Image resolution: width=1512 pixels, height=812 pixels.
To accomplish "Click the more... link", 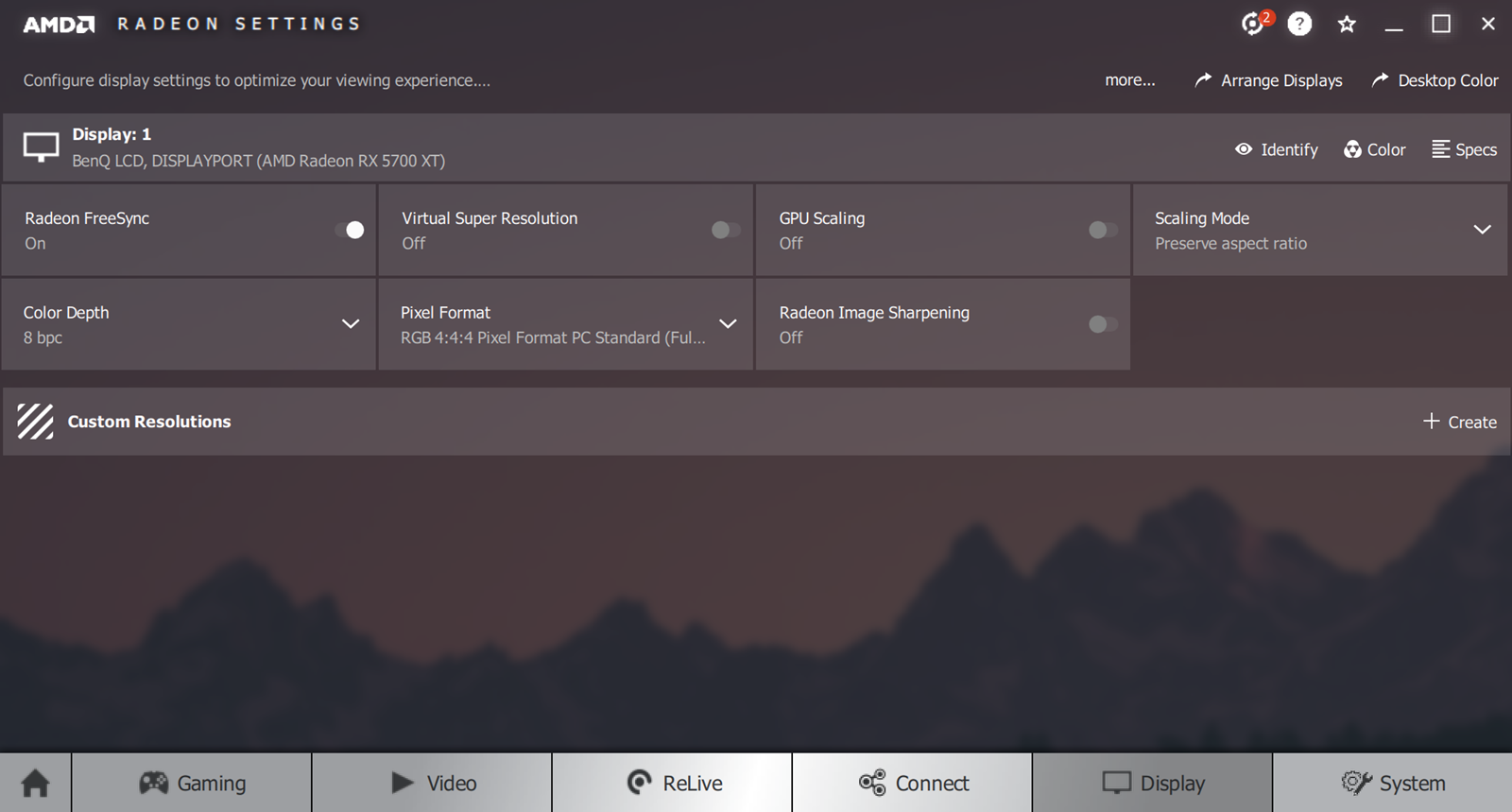I will 1130,80.
